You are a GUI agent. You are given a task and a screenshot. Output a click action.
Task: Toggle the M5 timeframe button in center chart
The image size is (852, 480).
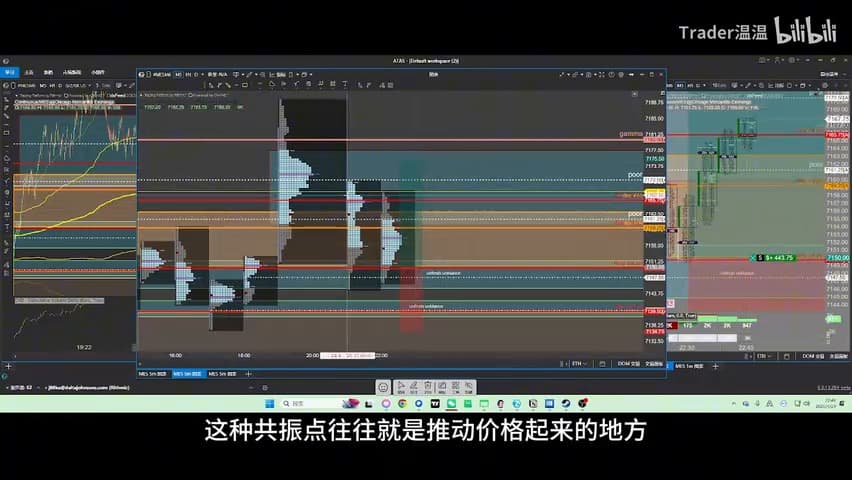[x=178, y=74]
